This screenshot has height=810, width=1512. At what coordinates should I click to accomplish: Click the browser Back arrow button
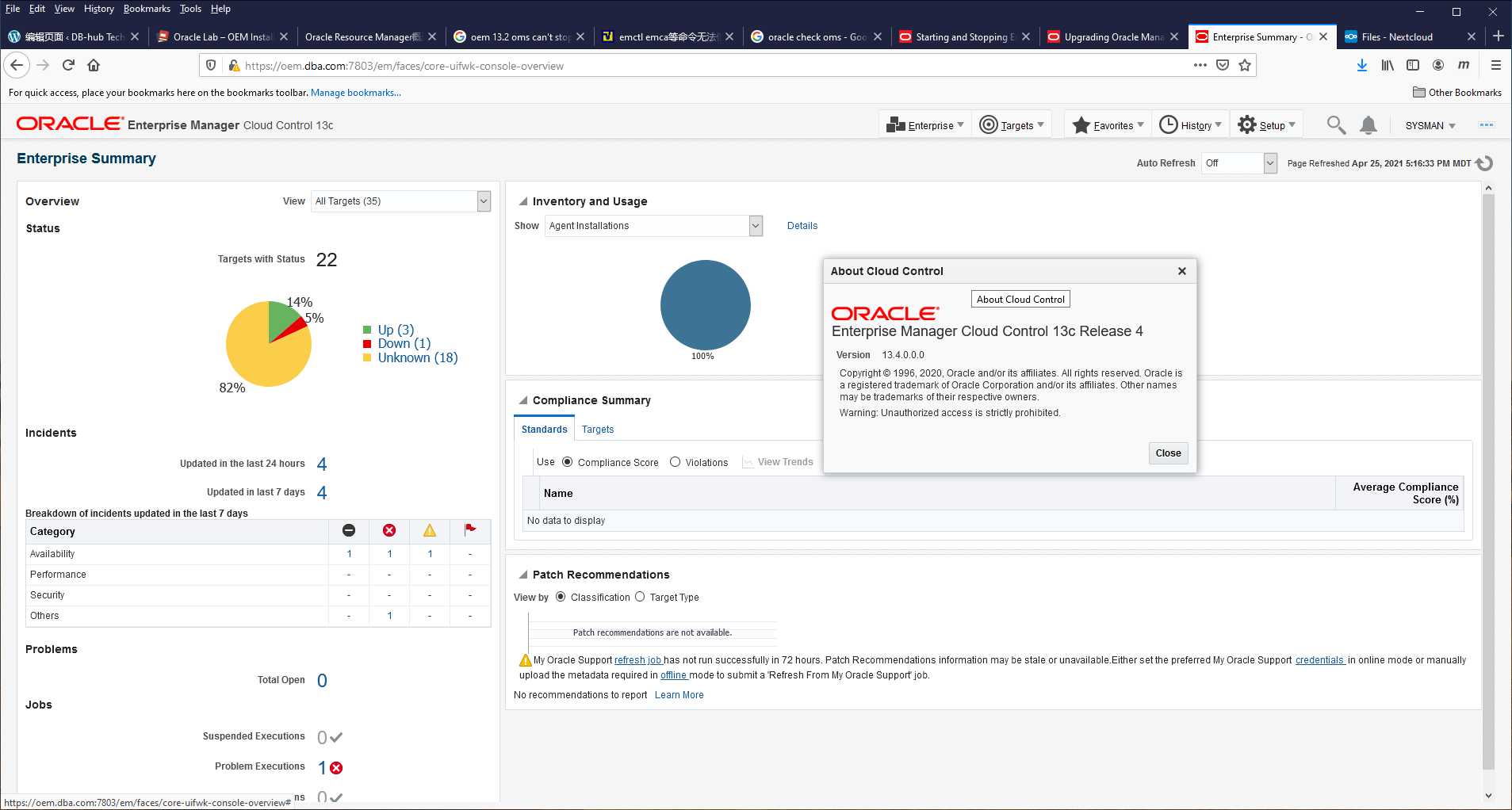(x=17, y=65)
